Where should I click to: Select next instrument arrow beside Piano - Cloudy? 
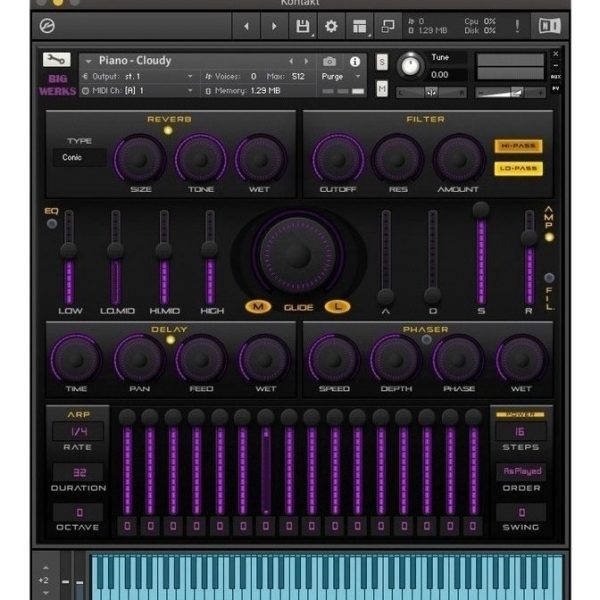[306, 61]
